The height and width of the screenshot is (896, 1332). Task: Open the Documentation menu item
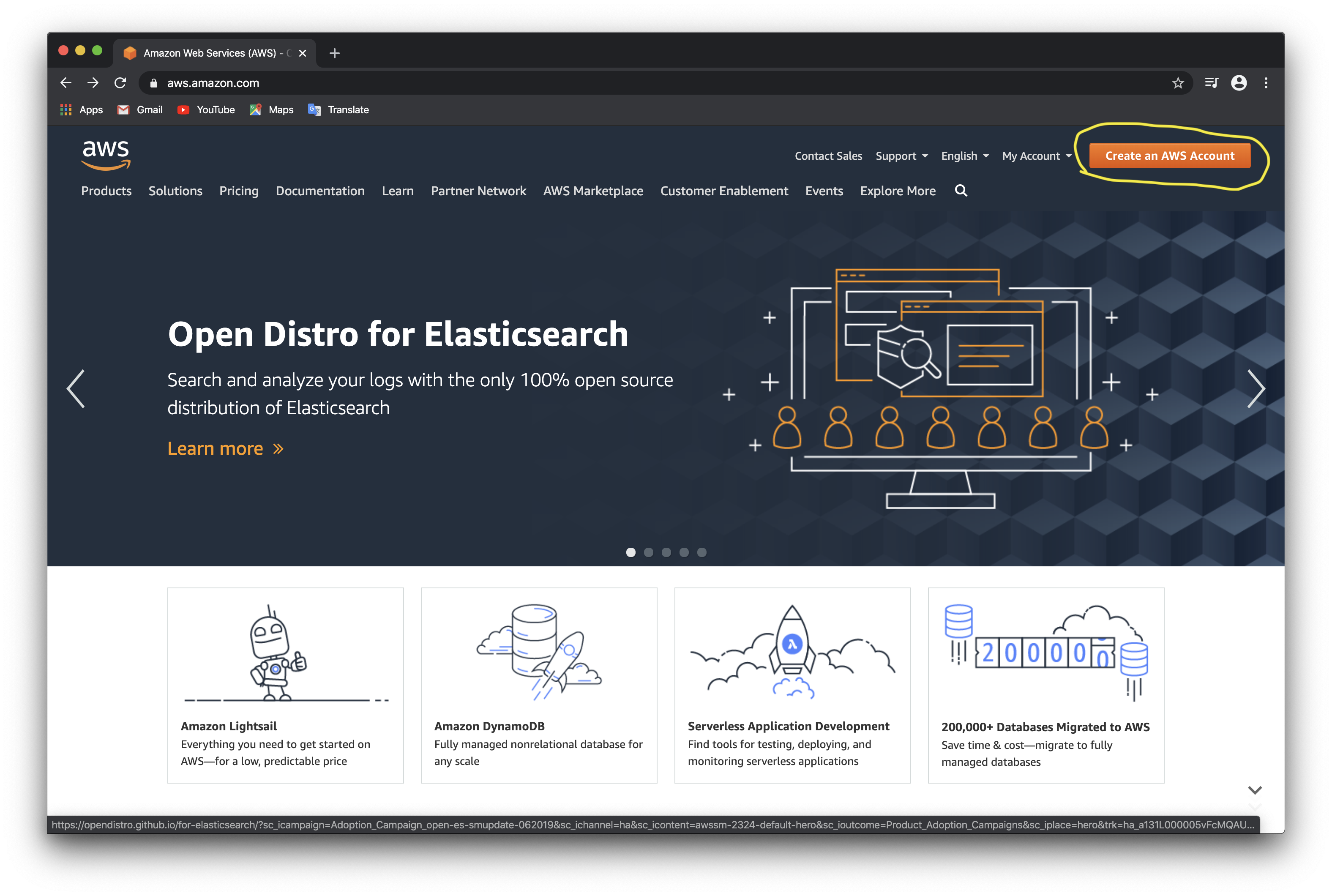(320, 191)
